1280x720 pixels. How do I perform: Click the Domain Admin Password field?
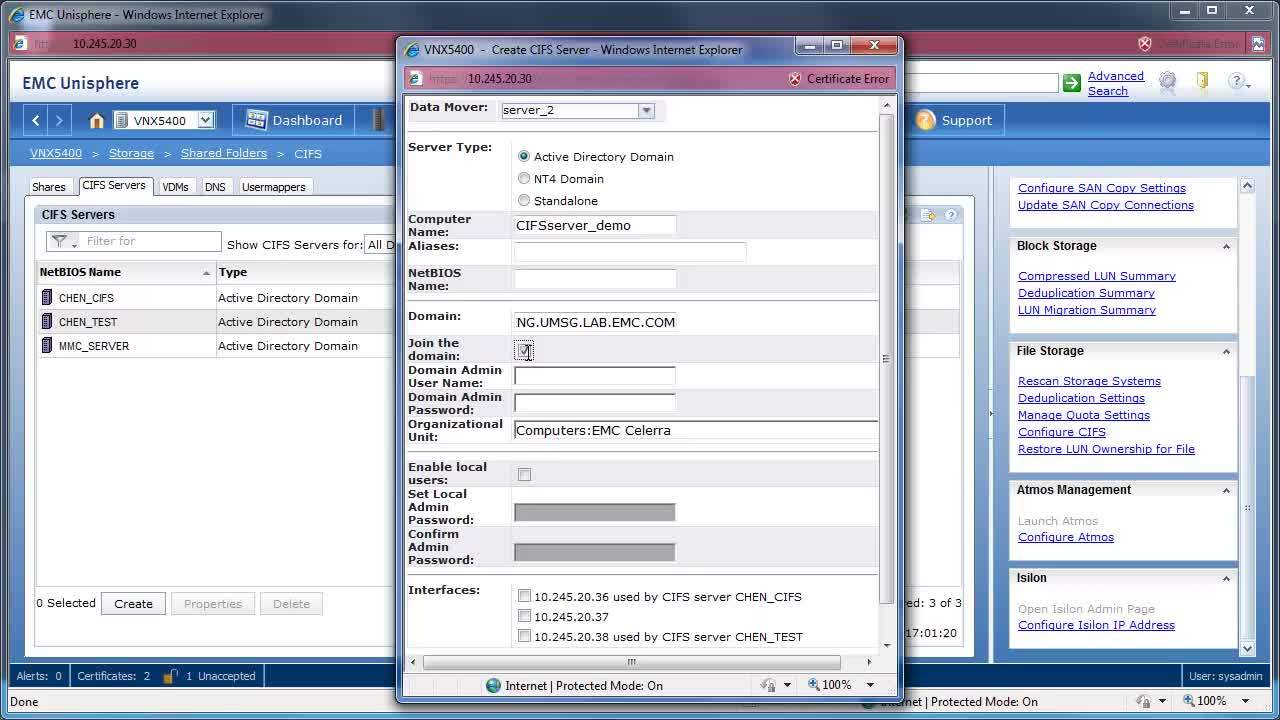(595, 403)
